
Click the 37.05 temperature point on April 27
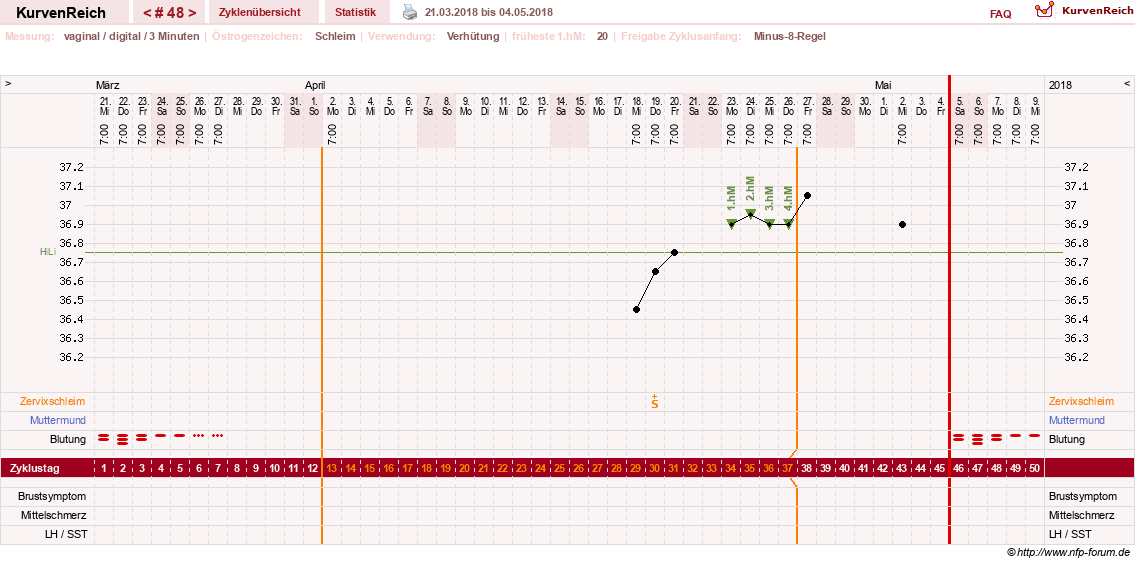[x=807, y=195]
